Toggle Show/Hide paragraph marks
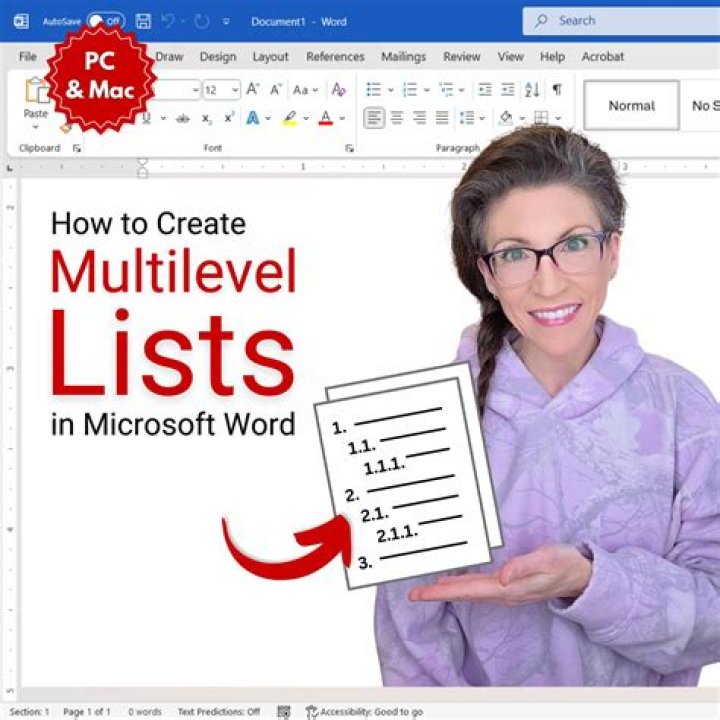This screenshot has width=720, height=720. click(557, 90)
